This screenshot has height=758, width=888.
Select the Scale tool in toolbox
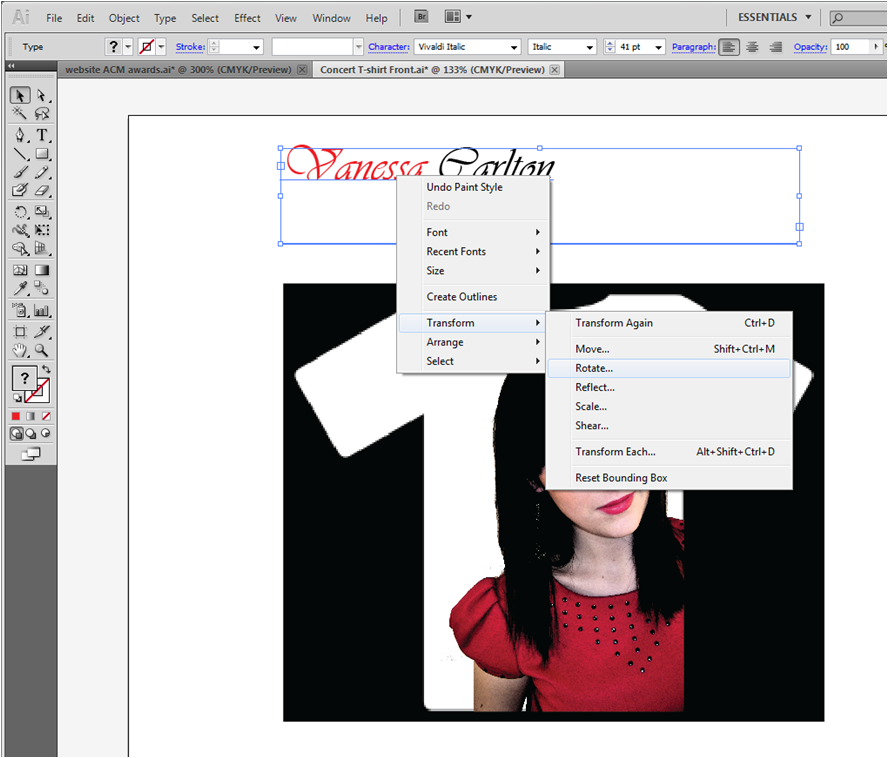click(42, 212)
